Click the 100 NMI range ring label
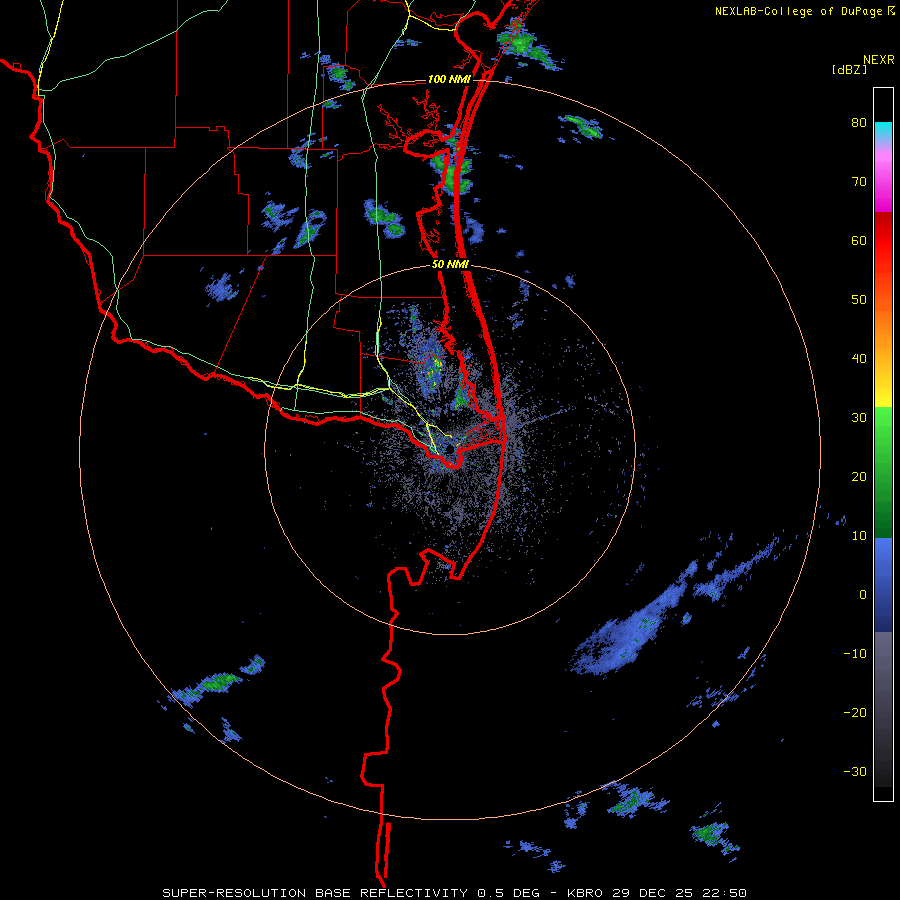The height and width of the screenshot is (900, 900). [449, 79]
